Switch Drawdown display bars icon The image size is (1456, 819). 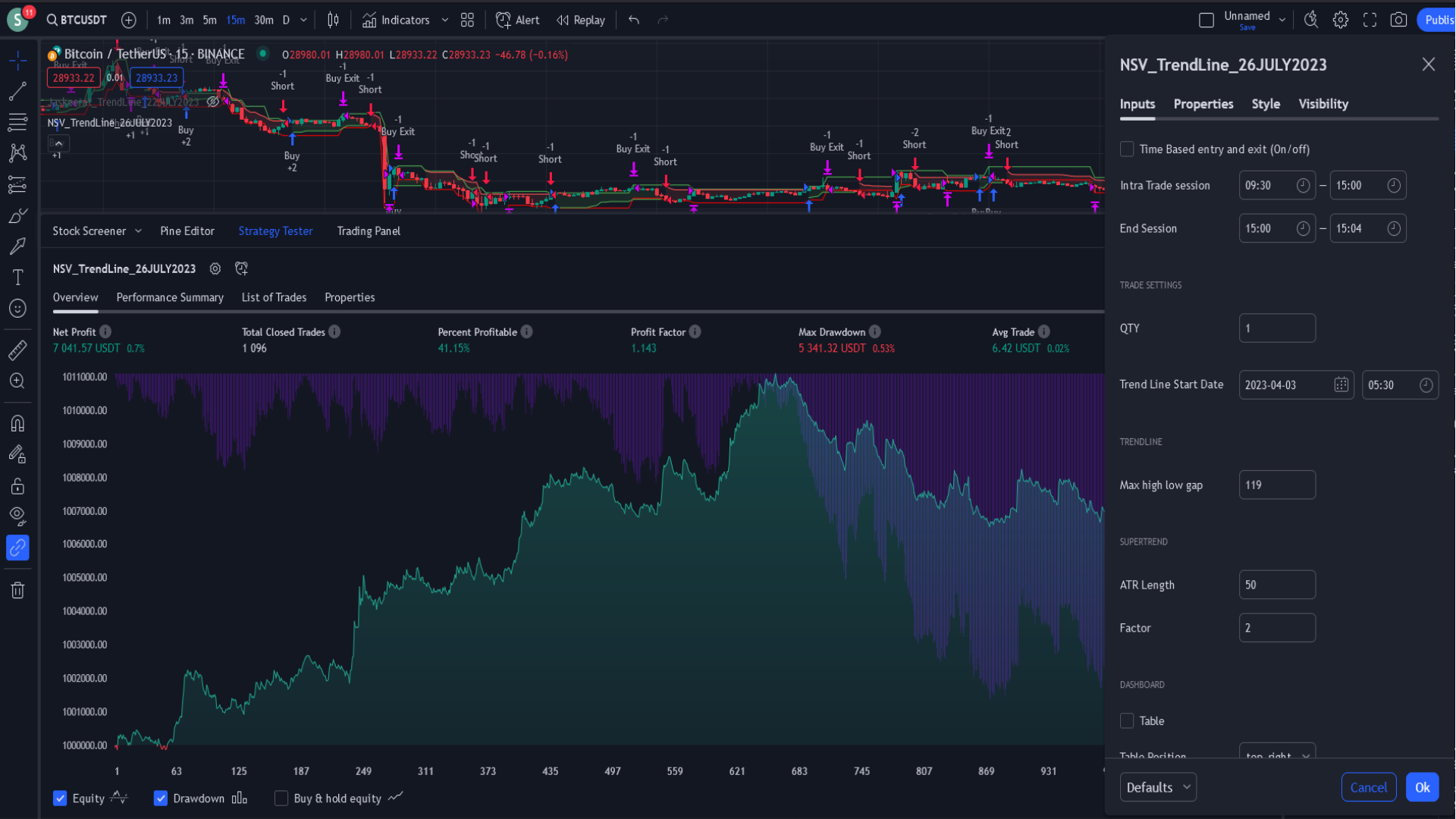[240, 798]
